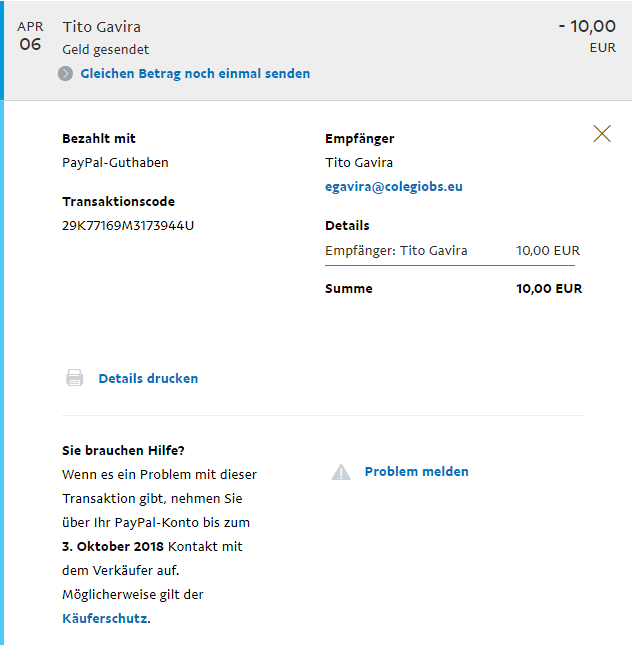Screen dimensions: 632x645
Task: Click the Empfänger: Tito Gavira detail row
Action: [452, 251]
